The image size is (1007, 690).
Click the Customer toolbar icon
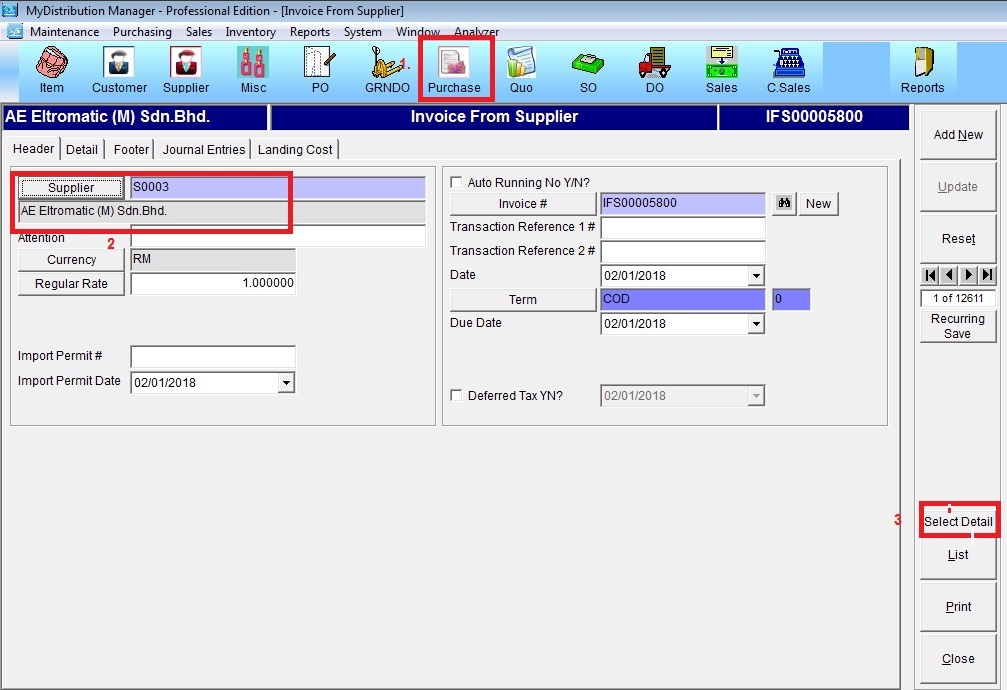[x=119, y=70]
